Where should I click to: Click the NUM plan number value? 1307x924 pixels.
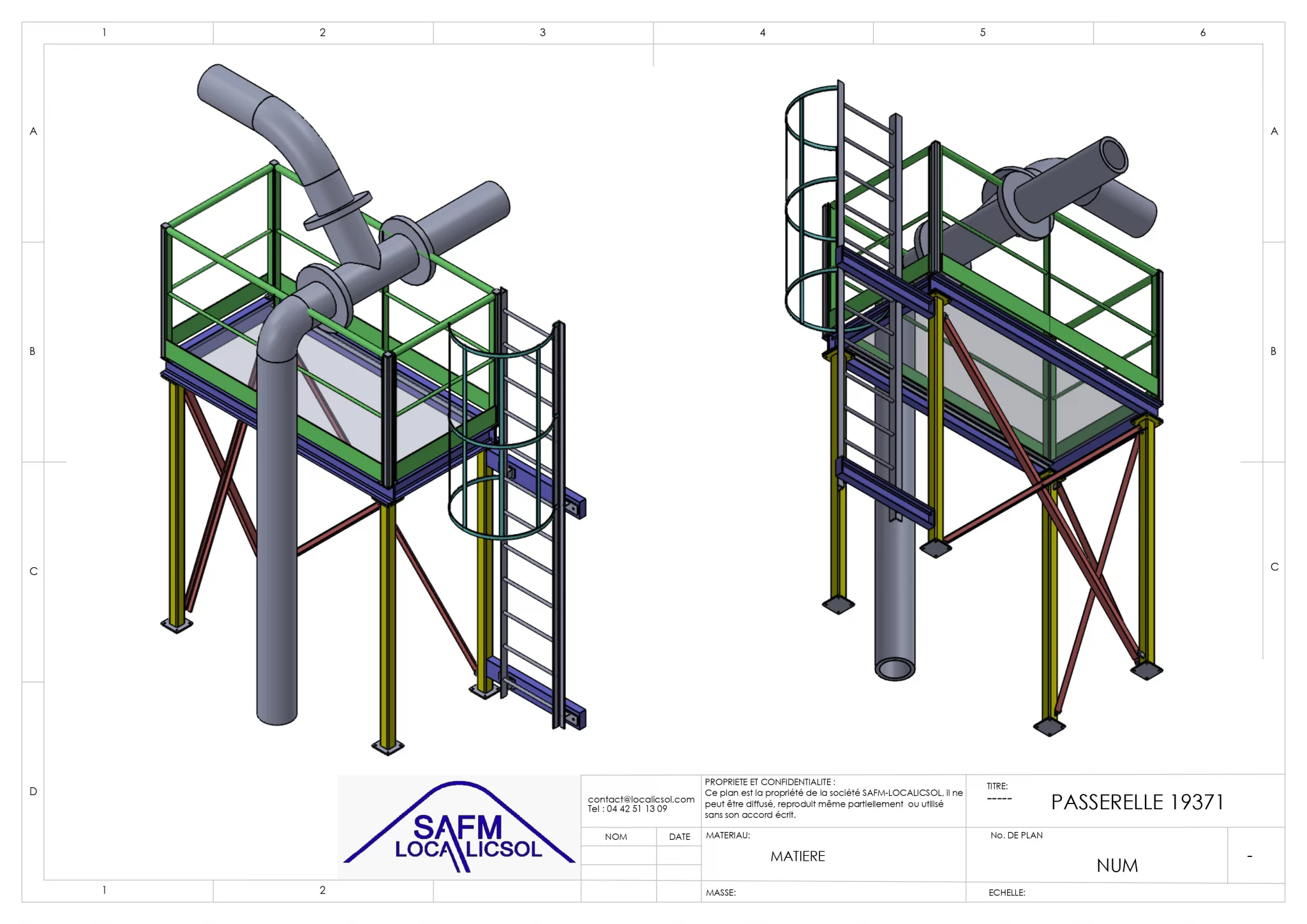point(1117,865)
